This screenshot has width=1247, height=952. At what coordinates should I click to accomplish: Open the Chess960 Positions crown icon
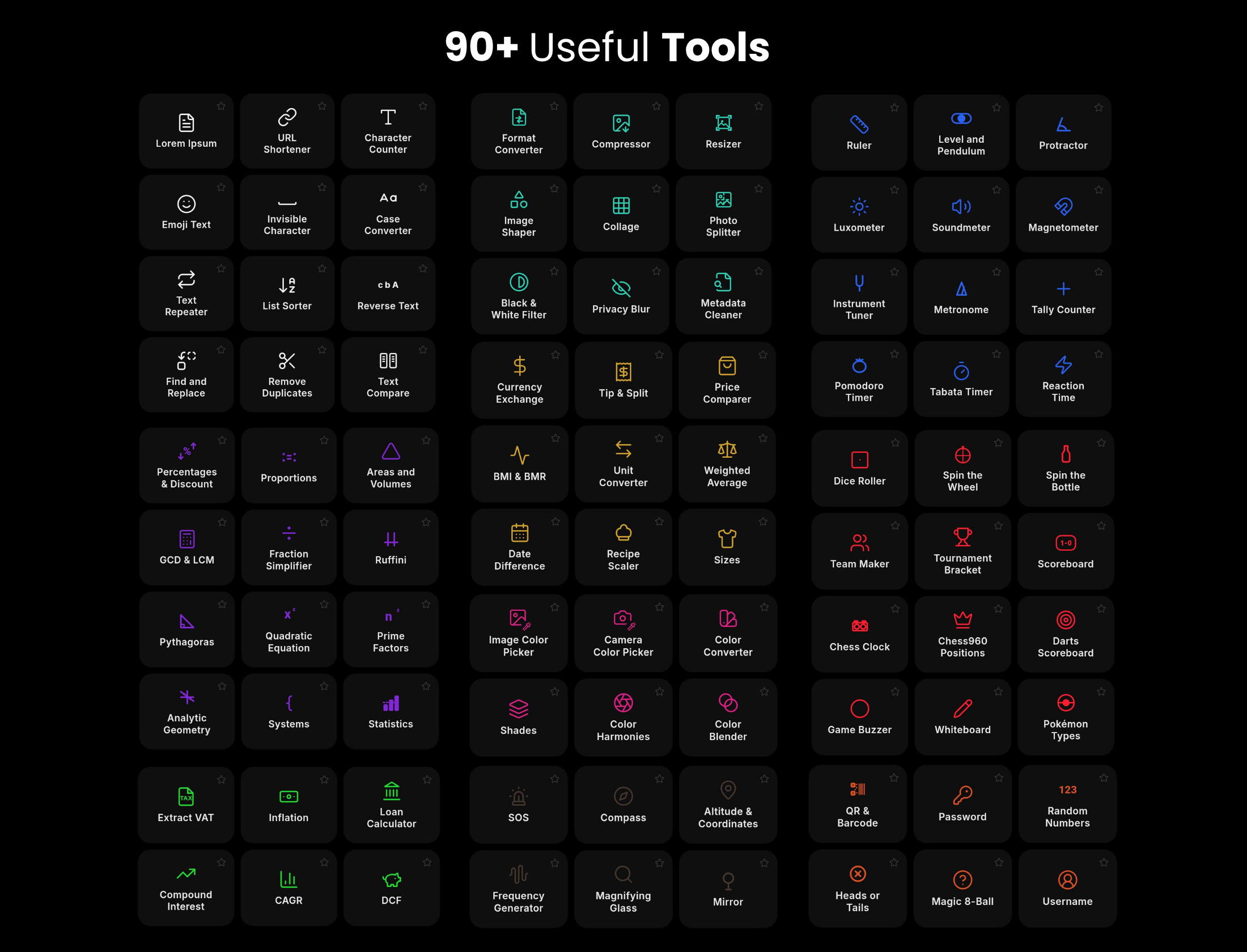(962, 620)
